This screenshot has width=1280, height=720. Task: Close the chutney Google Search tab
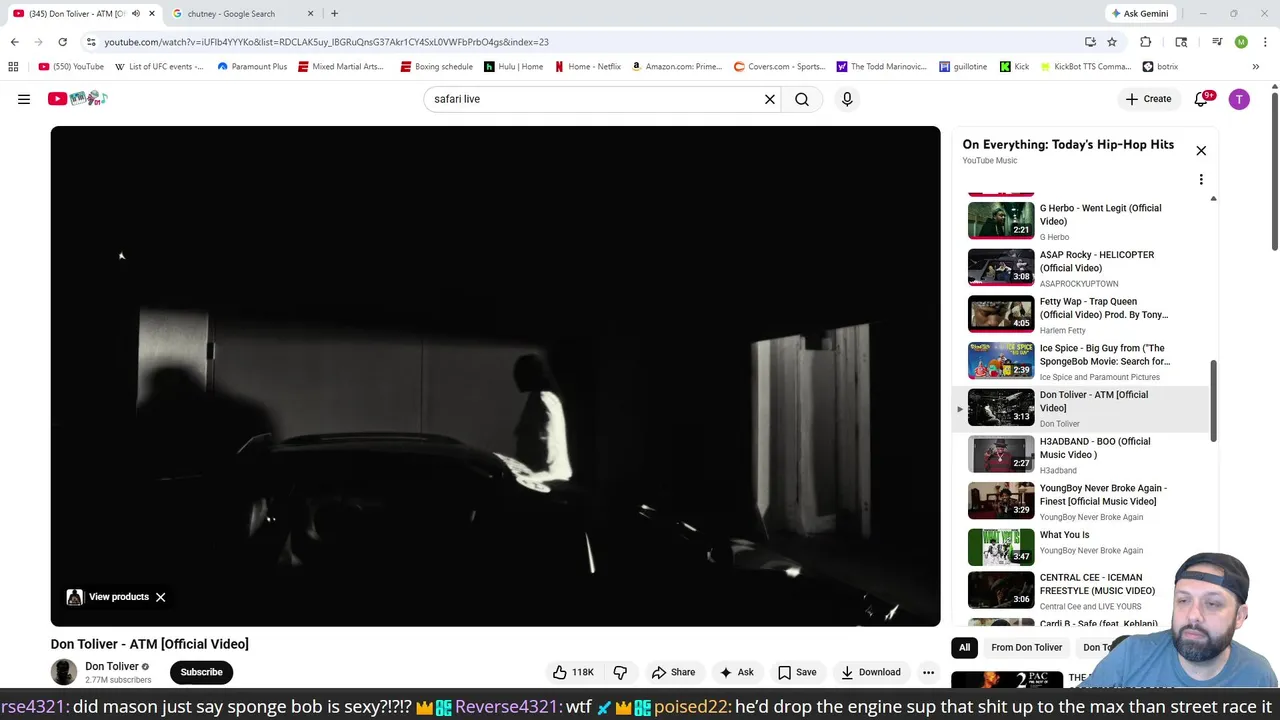click(310, 14)
